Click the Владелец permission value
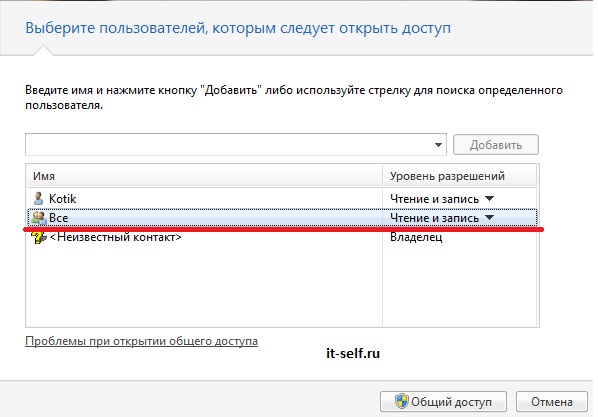The width and height of the screenshot is (598, 417). [416, 237]
